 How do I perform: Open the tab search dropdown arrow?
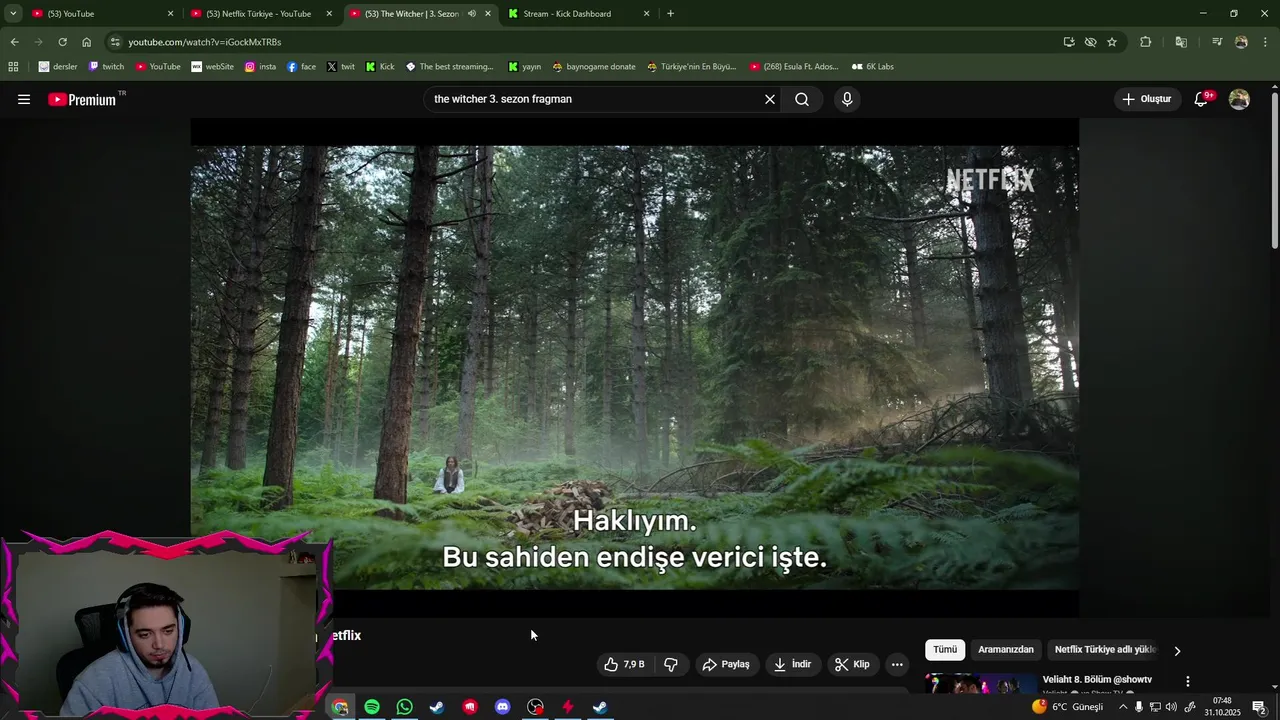13,14
